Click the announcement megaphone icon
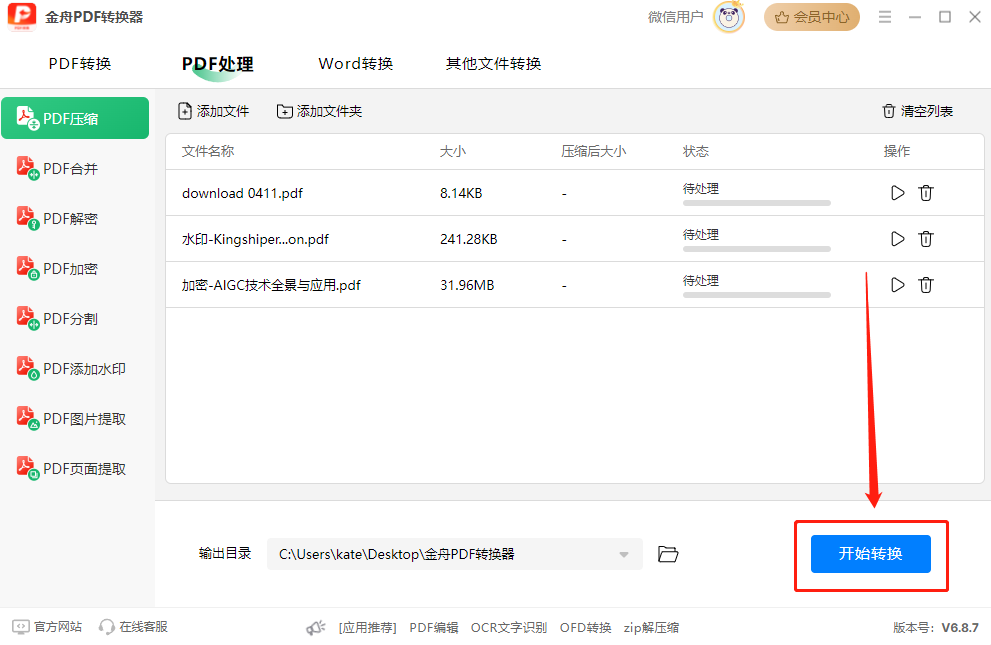Screen dimensions: 991x645 pyautogui.click(x=315, y=627)
